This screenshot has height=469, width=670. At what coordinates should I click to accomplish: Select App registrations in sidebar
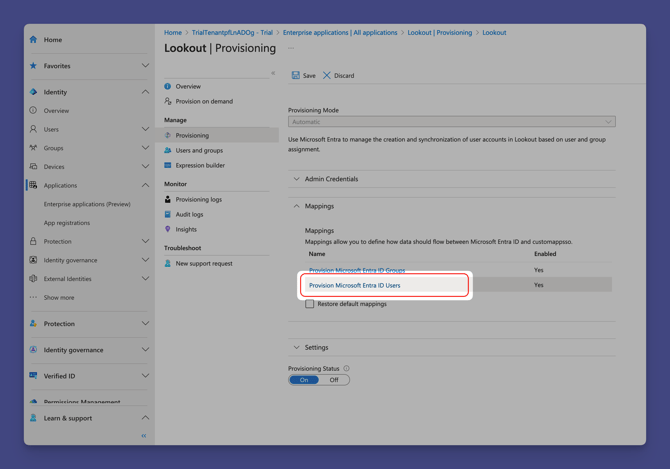pyautogui.click(x=67, y=223)
